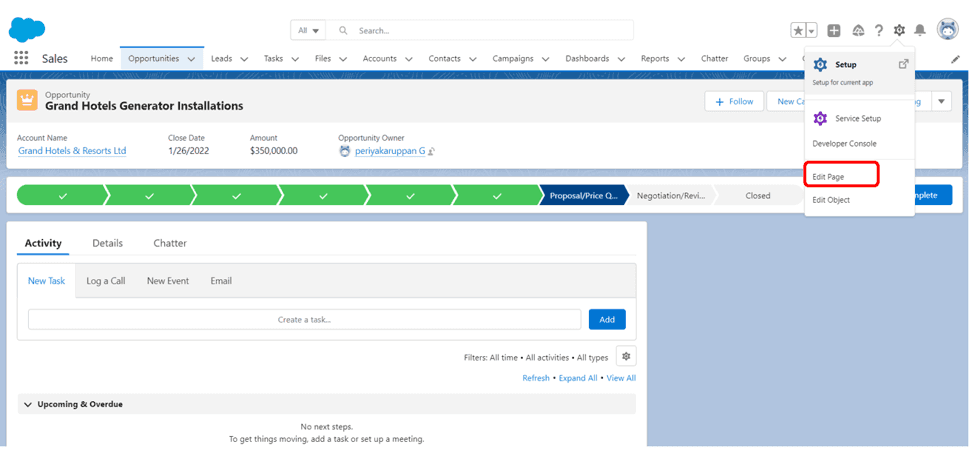Image resolution: width=975 pixels, height=456 pixels.
Task: Open the user profile avatar
Action: tap(948, 29)
